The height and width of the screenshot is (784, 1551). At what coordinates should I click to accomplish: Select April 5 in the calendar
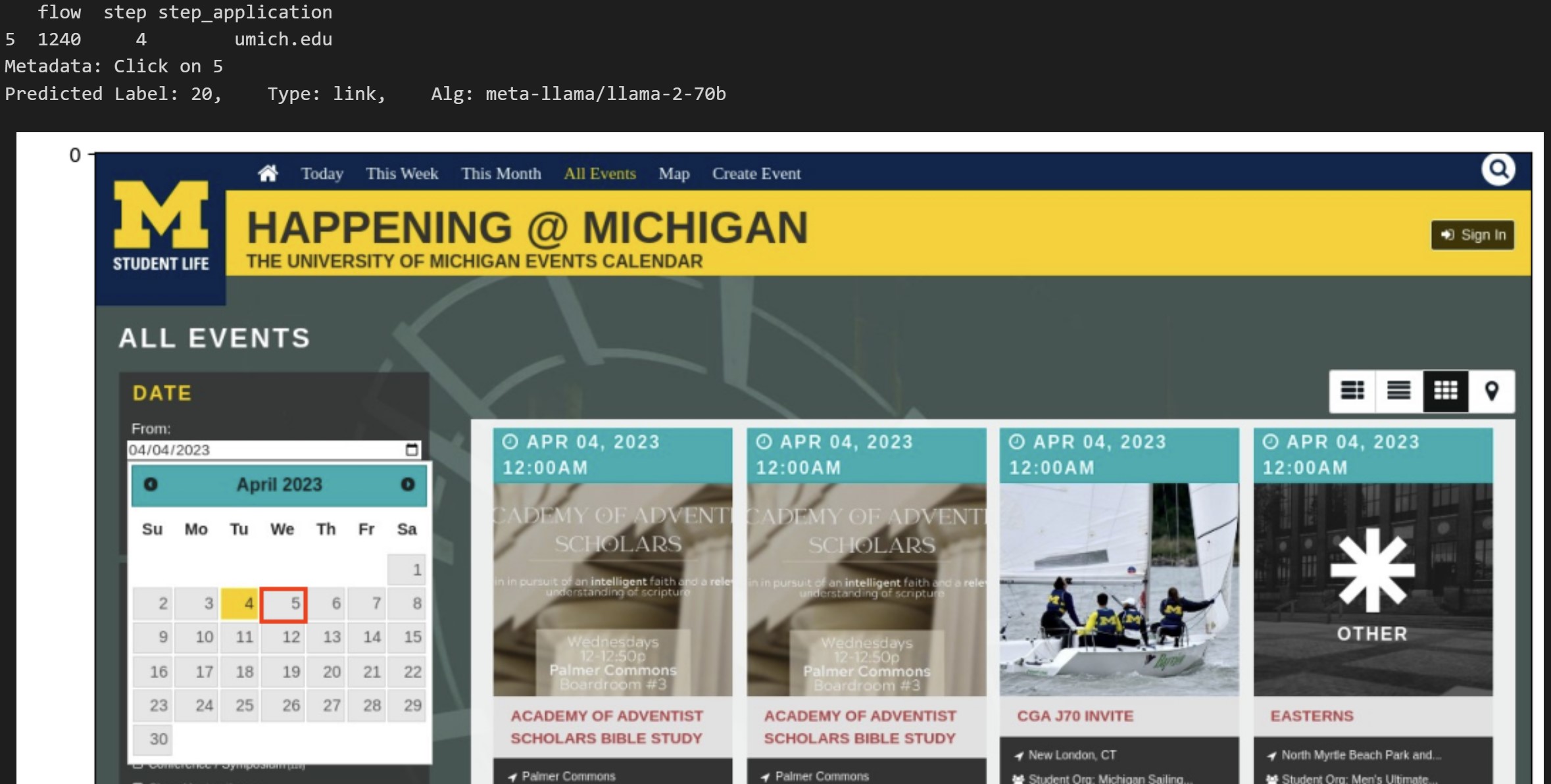284,604
